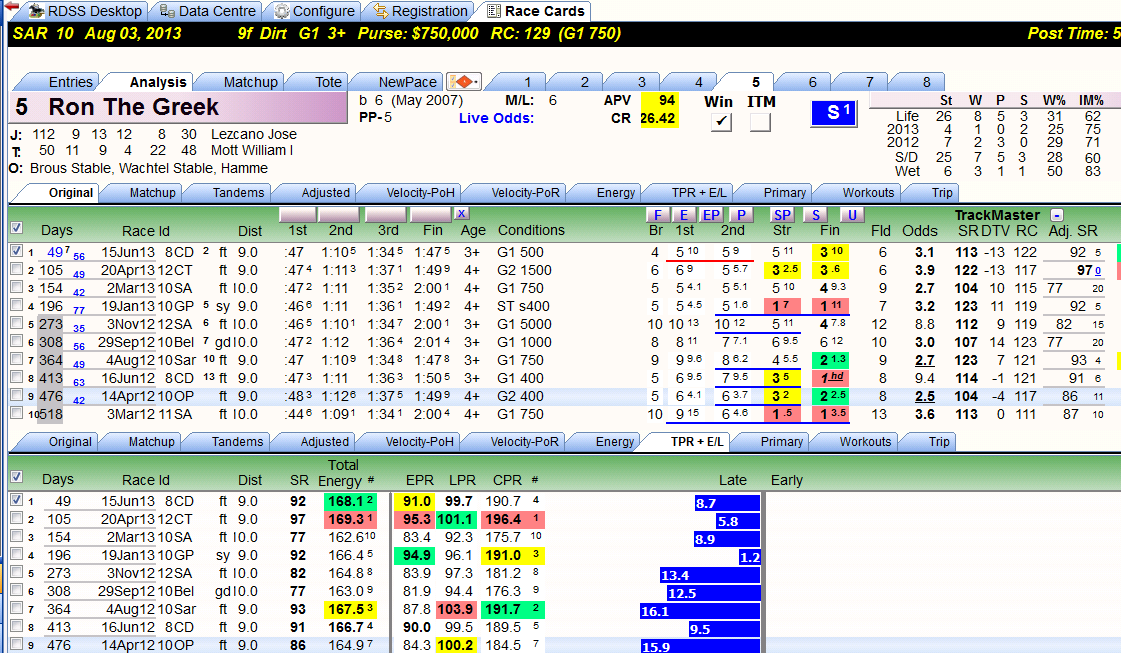Viewport: 1121px width, 653px height.
Task: Open the Registration tab
Action: pyautogui.click(x=420, y=11)
